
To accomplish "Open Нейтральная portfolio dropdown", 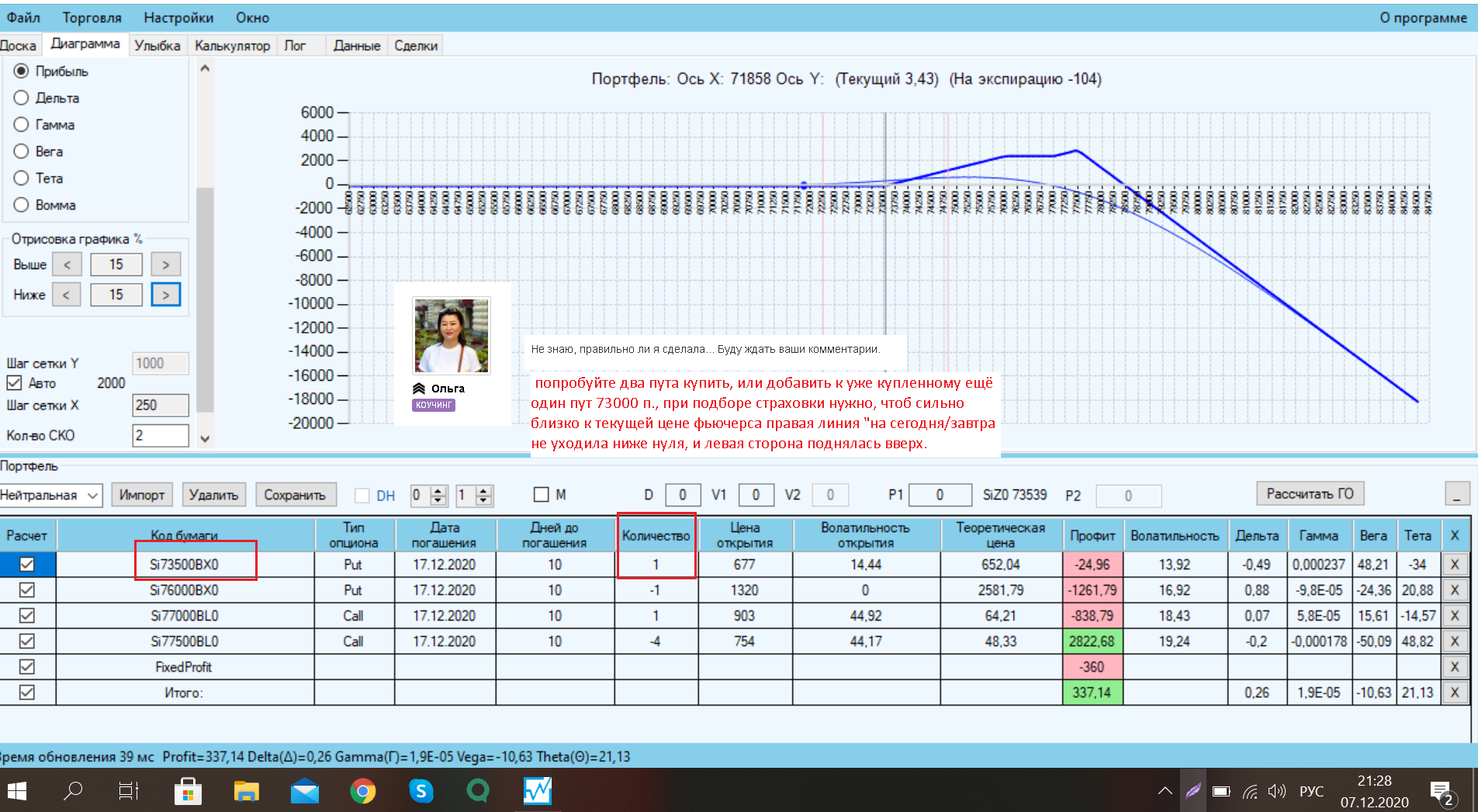I will [x=51, y=496].
